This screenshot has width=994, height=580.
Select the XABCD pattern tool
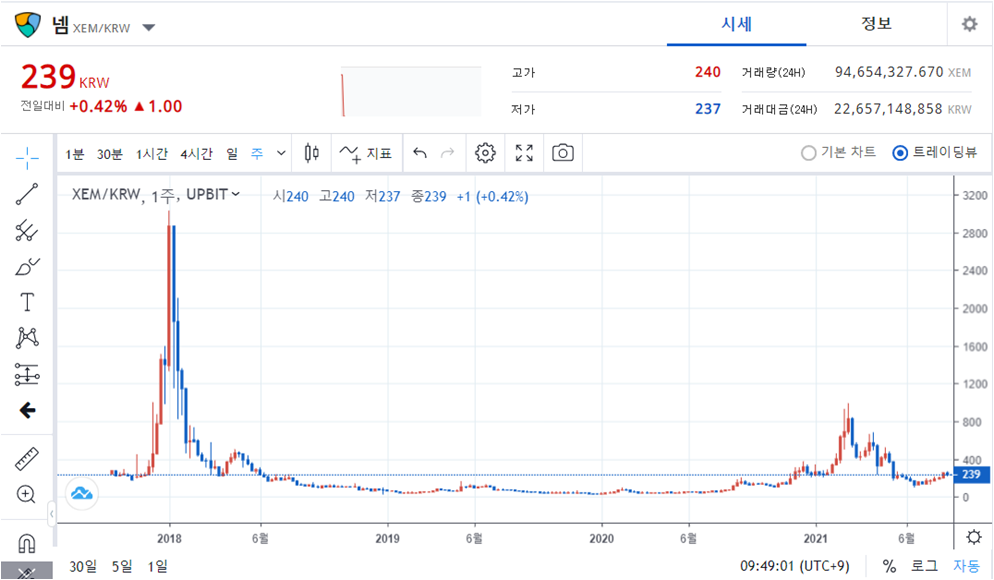[x=27, y=338]
